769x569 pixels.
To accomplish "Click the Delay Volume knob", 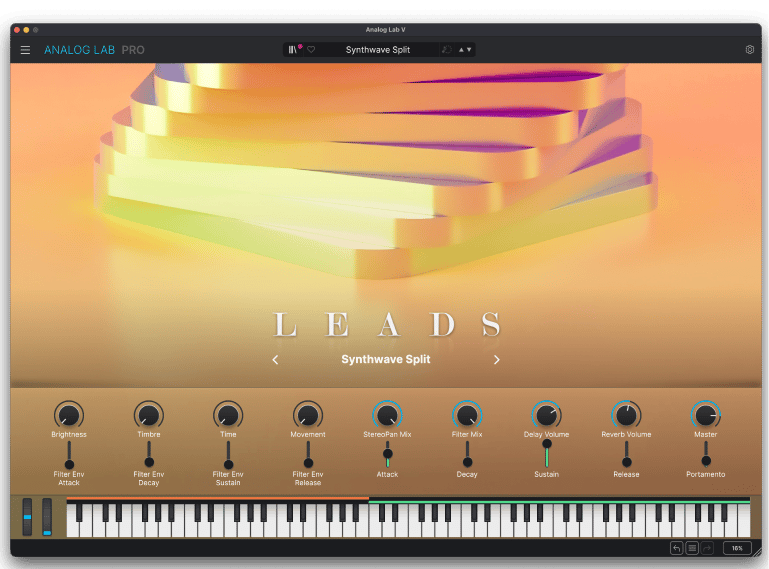I will pos(546,414).
